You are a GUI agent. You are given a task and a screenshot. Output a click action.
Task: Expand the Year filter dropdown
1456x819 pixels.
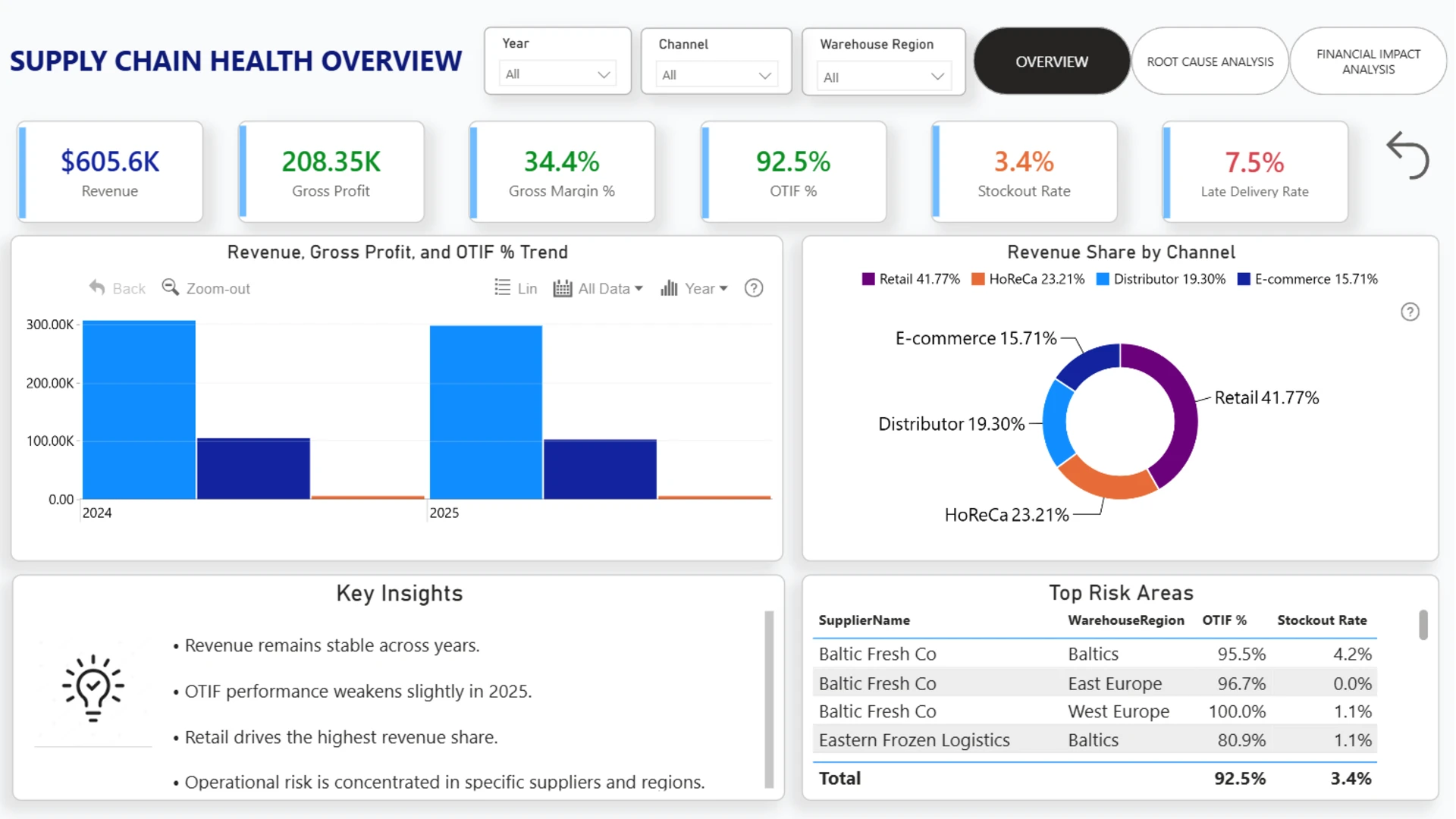[x=558, y=74]
